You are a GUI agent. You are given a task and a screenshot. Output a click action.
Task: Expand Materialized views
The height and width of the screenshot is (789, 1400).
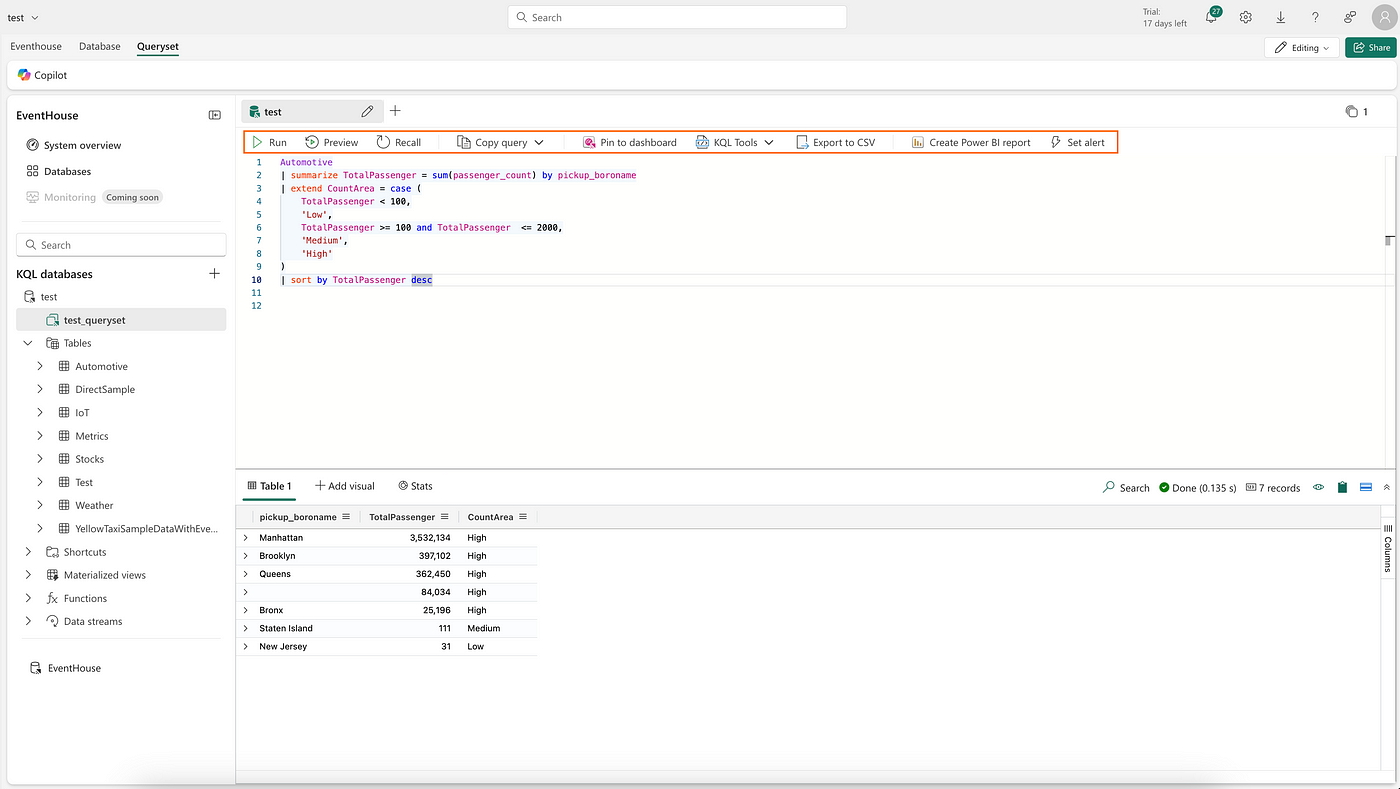28,575
